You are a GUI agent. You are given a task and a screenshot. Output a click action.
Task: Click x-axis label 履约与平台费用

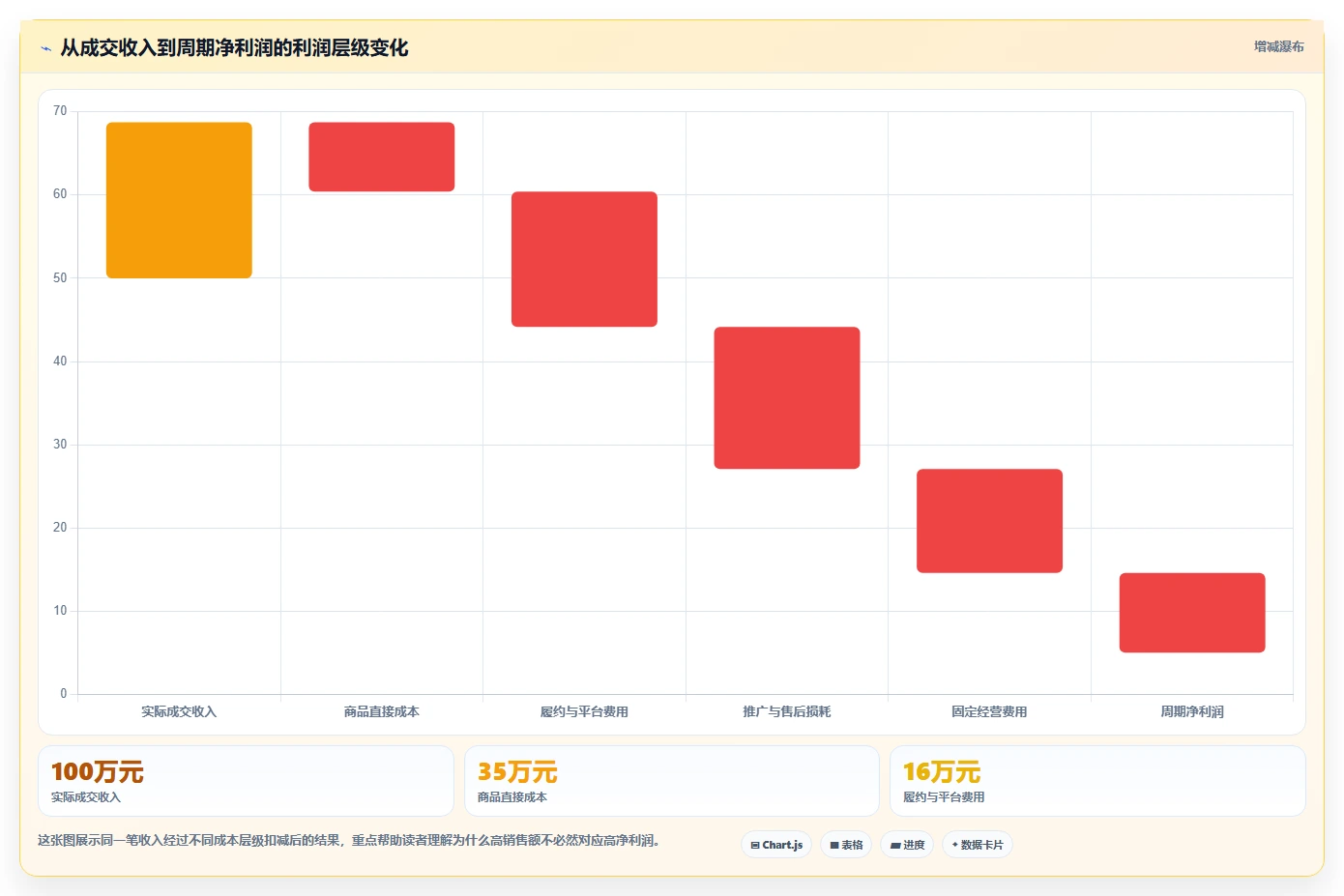click(584, 711)
